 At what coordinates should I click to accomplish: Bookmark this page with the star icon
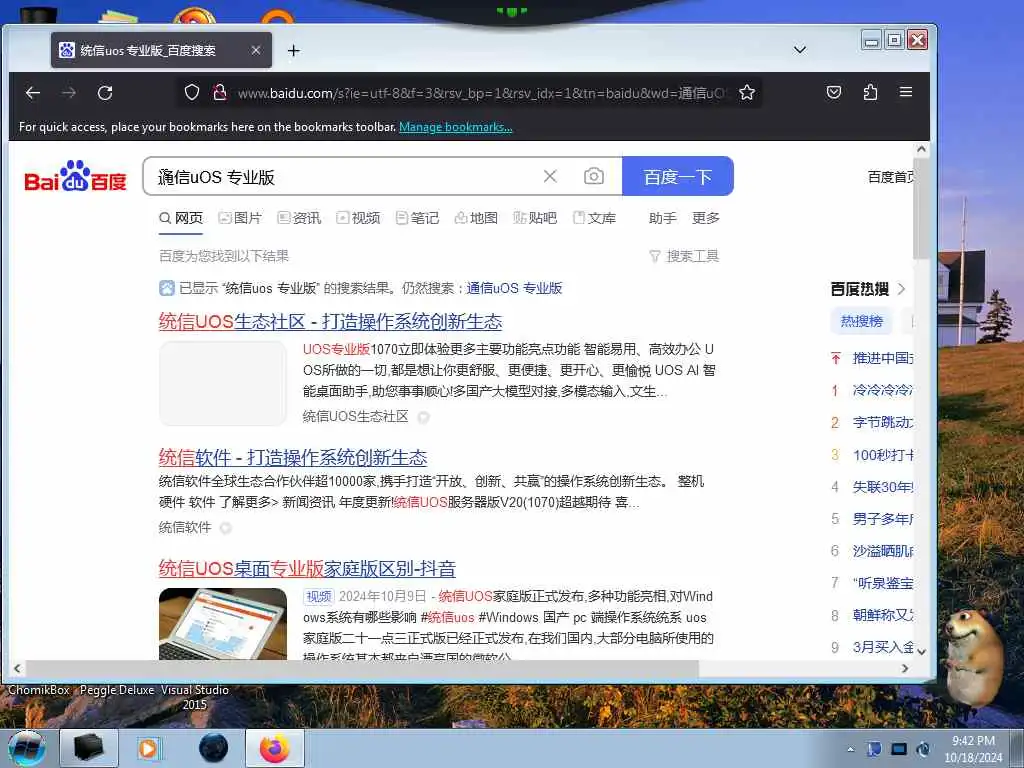tap(747, 93)
